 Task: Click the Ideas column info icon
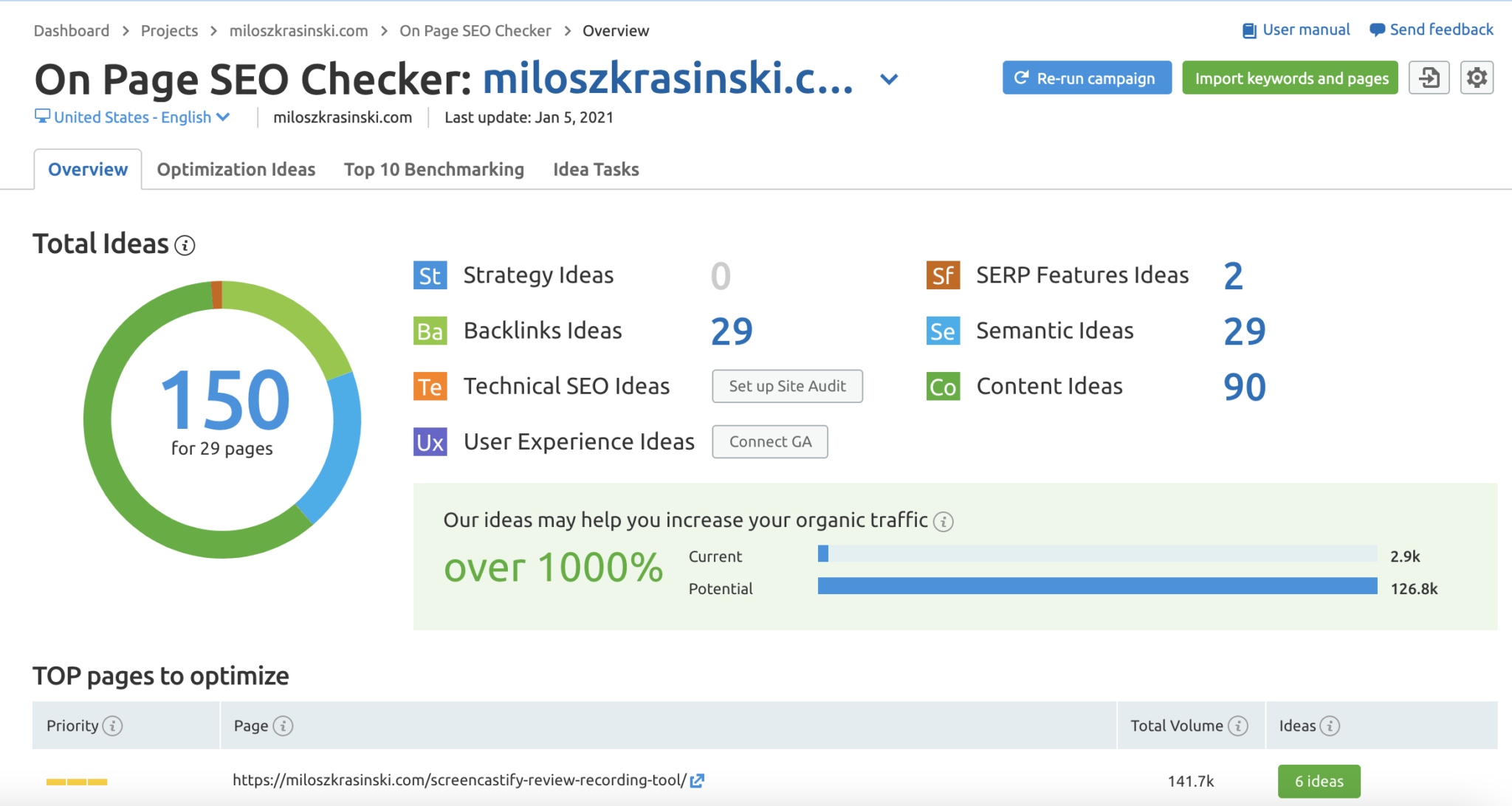1330,726
